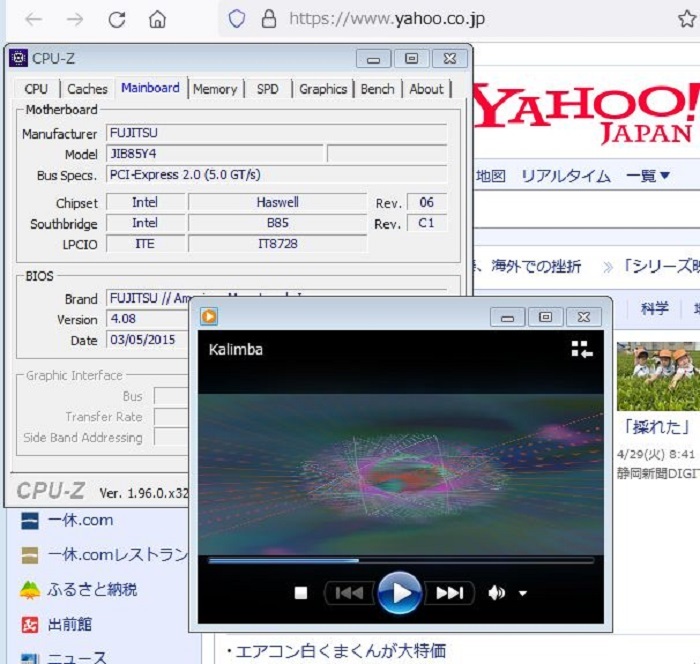This screenshot has height=664, width=700.
Task: Go forward with the browser forward arrow
Action: pos(75,20)
